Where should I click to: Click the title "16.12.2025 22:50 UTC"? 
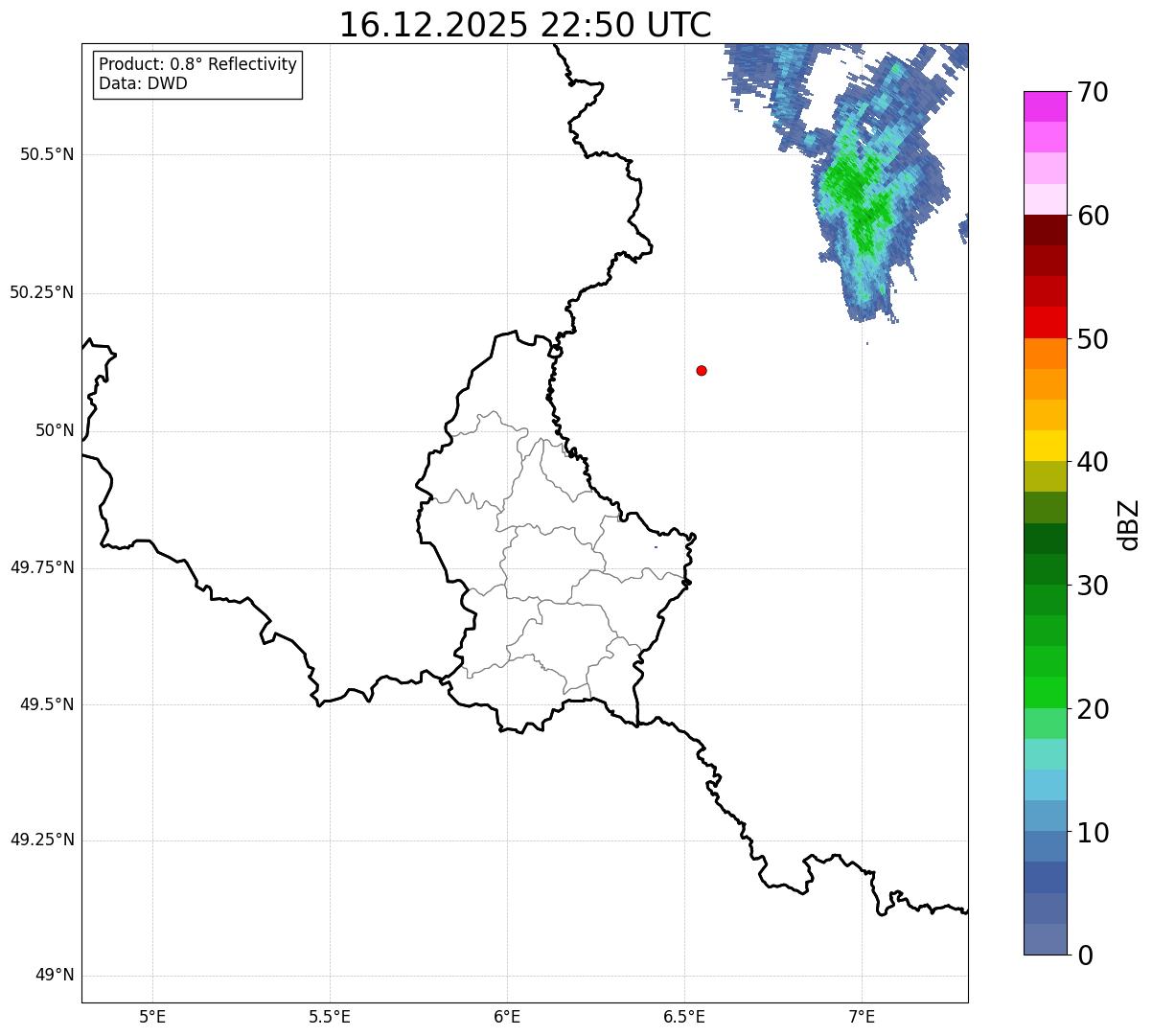pyautogui.click(x=525, y=24)
